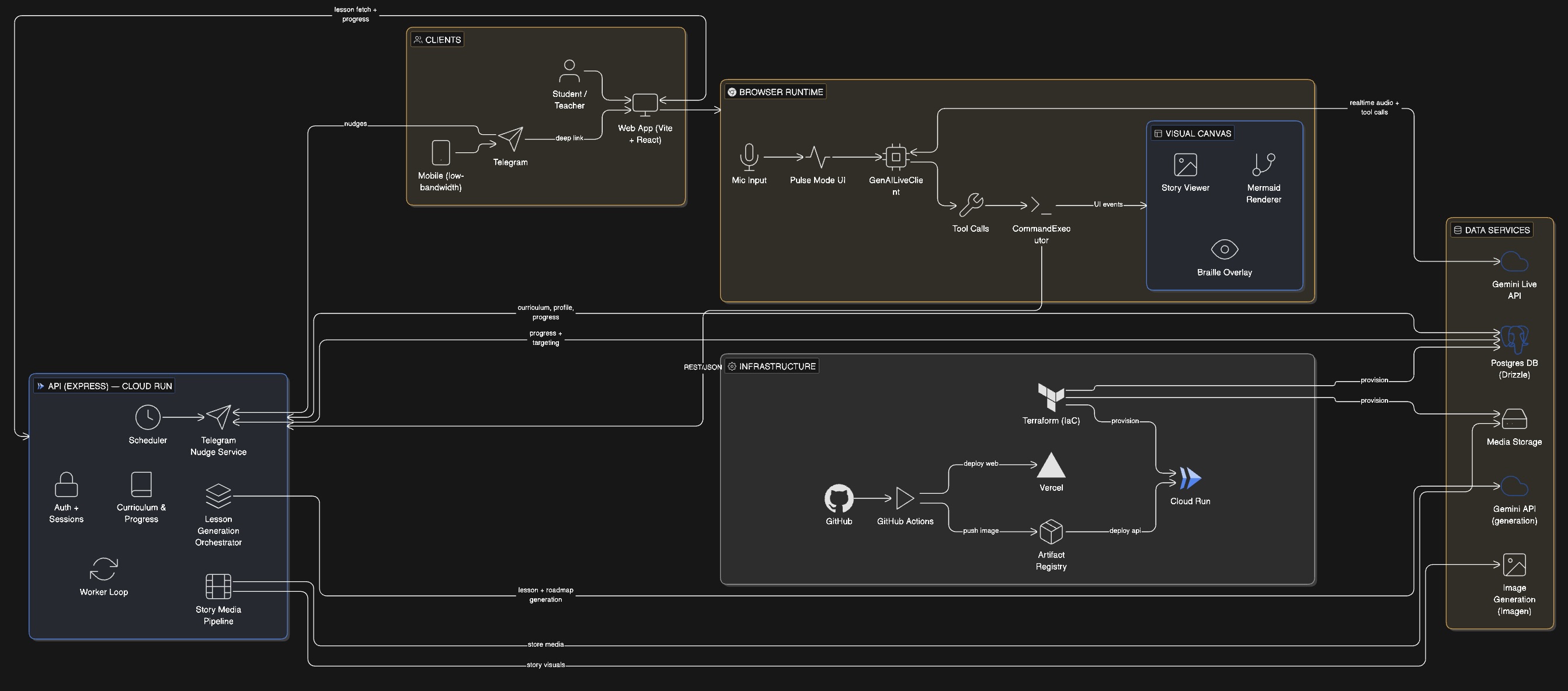Click the GitHub Actions play icon

pos(905,499)
